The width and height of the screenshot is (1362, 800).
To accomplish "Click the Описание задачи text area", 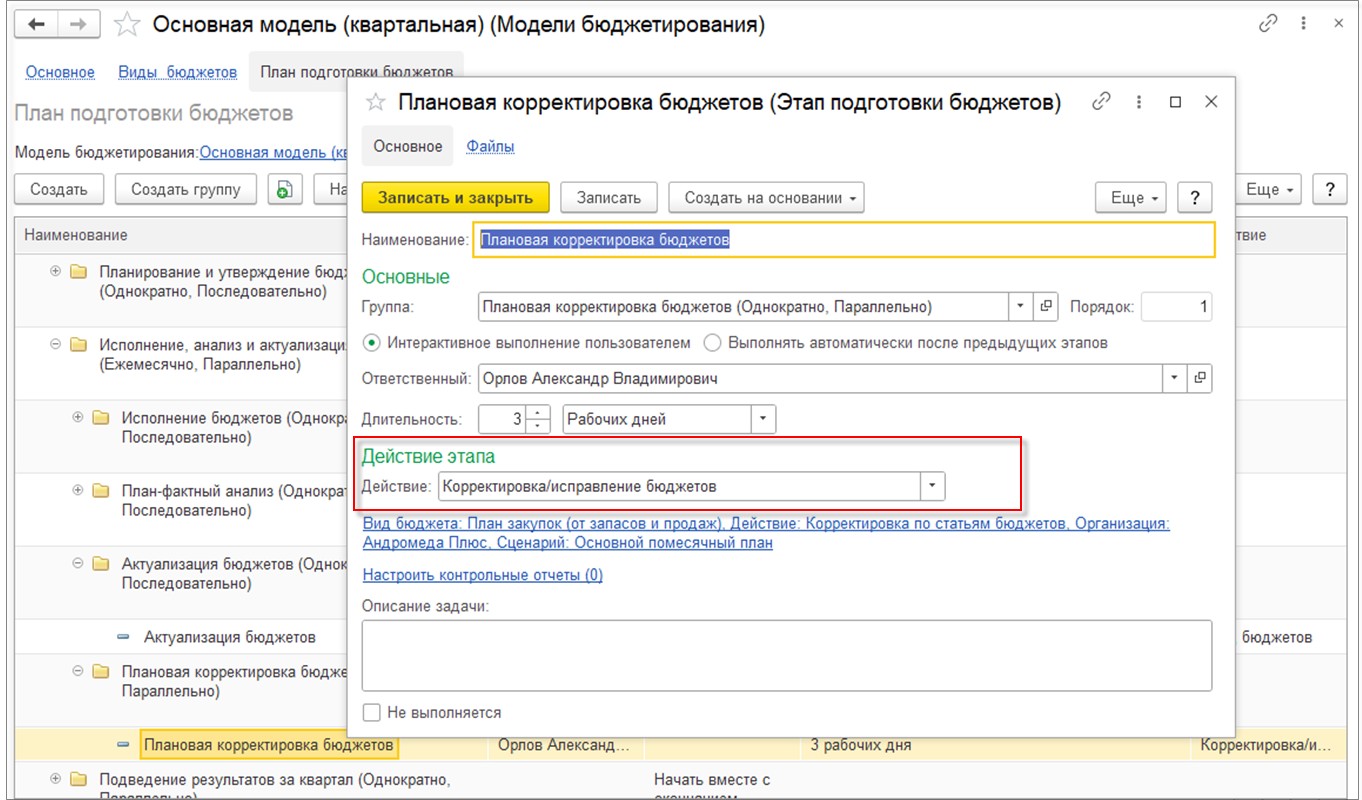I will tap(786, 655).
